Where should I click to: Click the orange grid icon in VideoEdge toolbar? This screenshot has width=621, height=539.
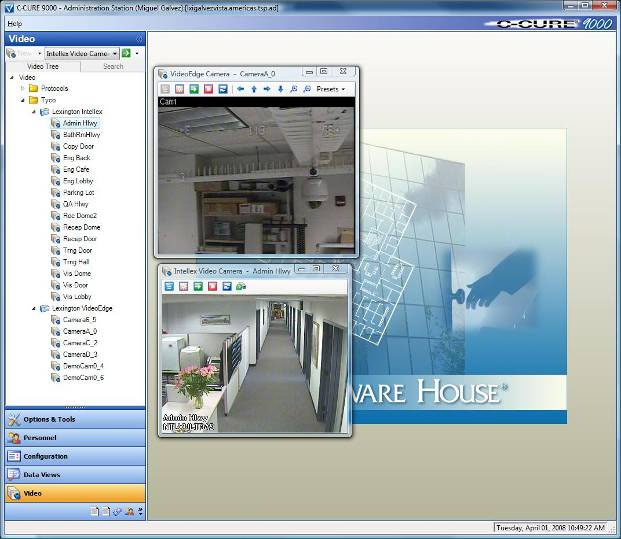click(x=179, y=89)
